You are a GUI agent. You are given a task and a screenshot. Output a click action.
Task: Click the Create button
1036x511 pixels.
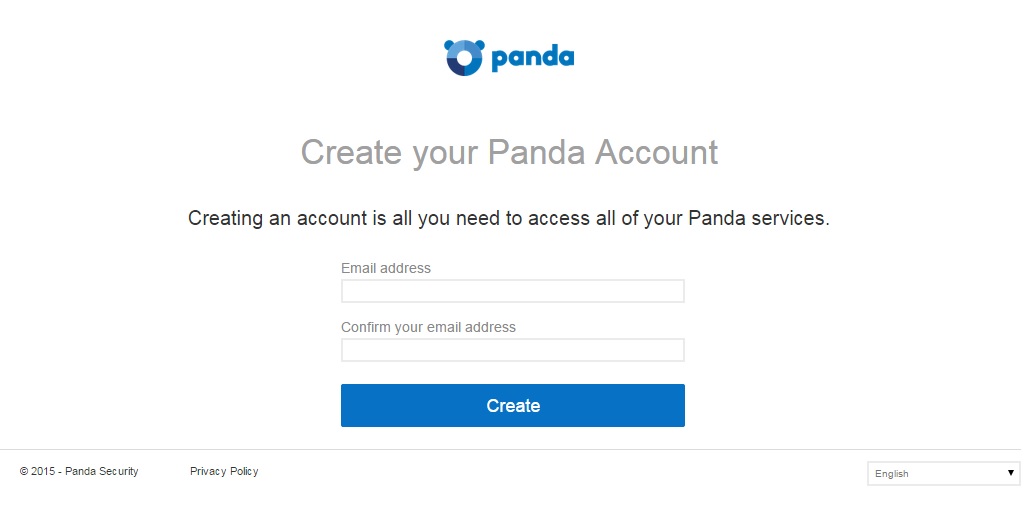pos(512,405)
